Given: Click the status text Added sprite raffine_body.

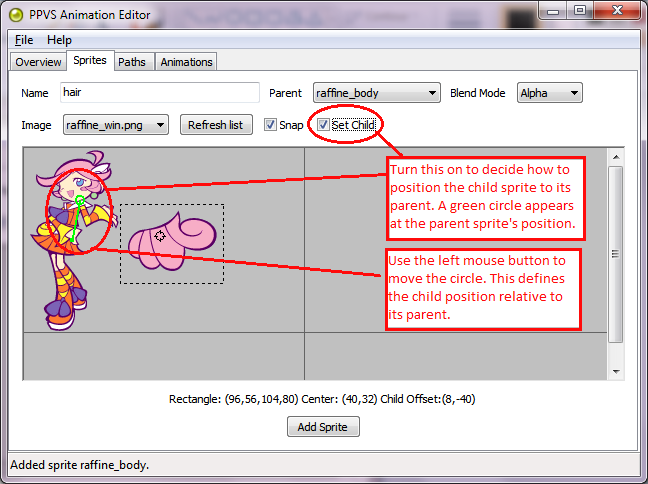Looking at the screenshot, I should [79, 465].
